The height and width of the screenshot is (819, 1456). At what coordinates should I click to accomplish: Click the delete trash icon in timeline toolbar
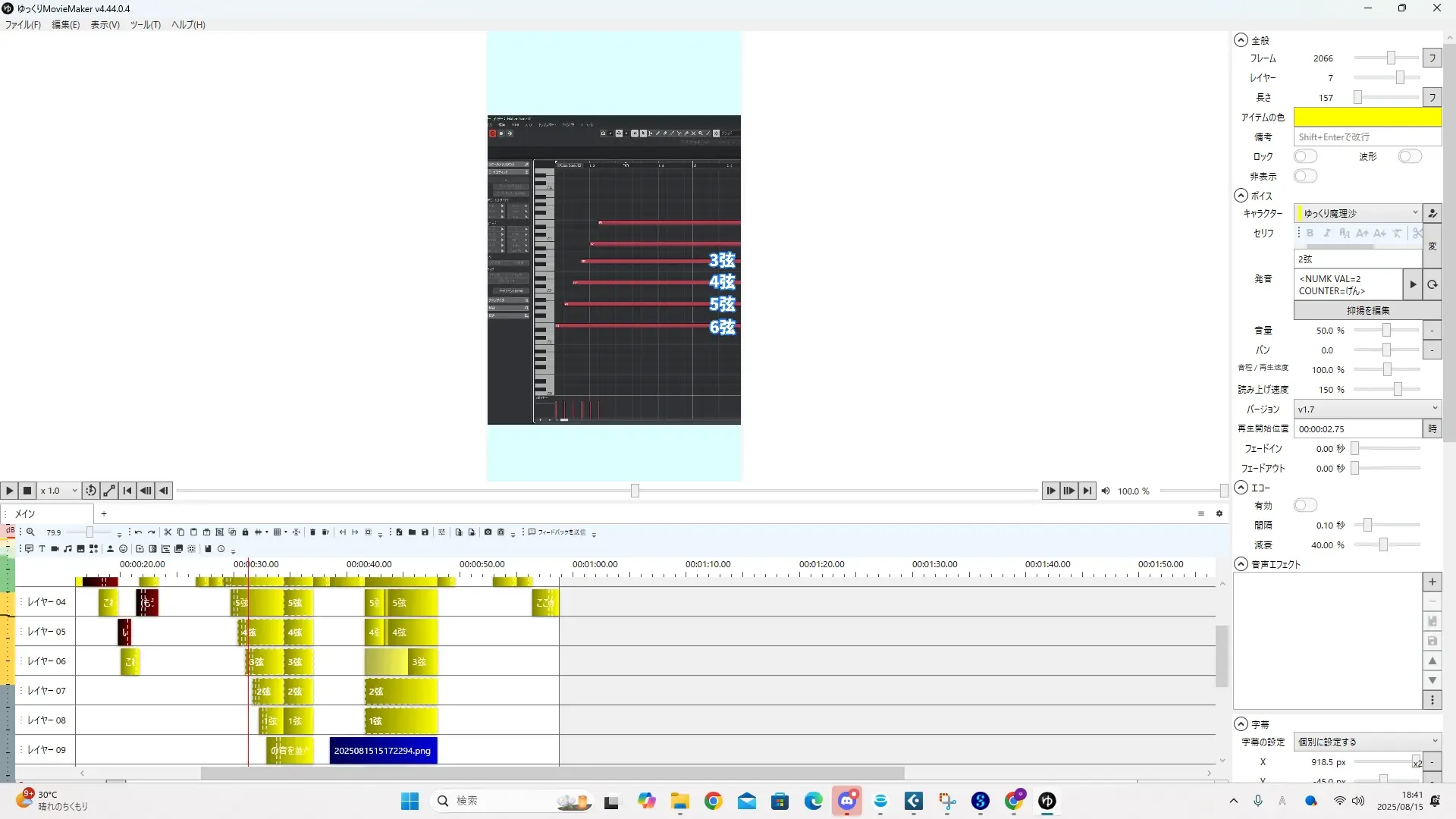[x=312, y=532]
